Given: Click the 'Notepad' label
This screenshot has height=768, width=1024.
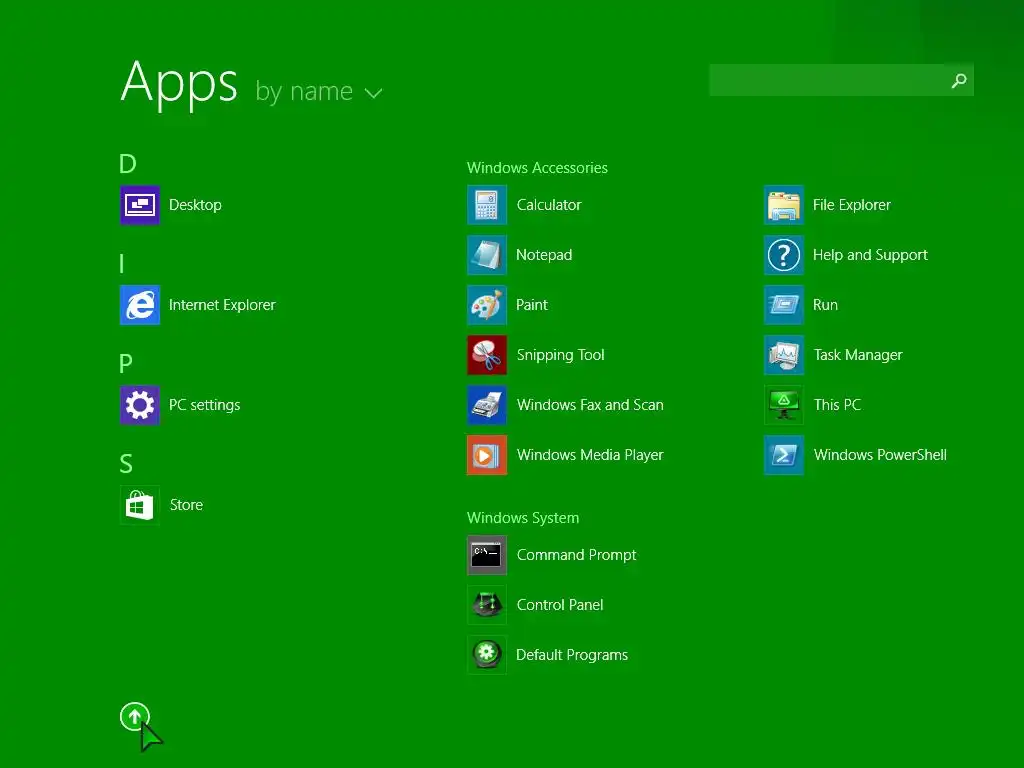Looking at the screenshot, I should tap(544, 255).
